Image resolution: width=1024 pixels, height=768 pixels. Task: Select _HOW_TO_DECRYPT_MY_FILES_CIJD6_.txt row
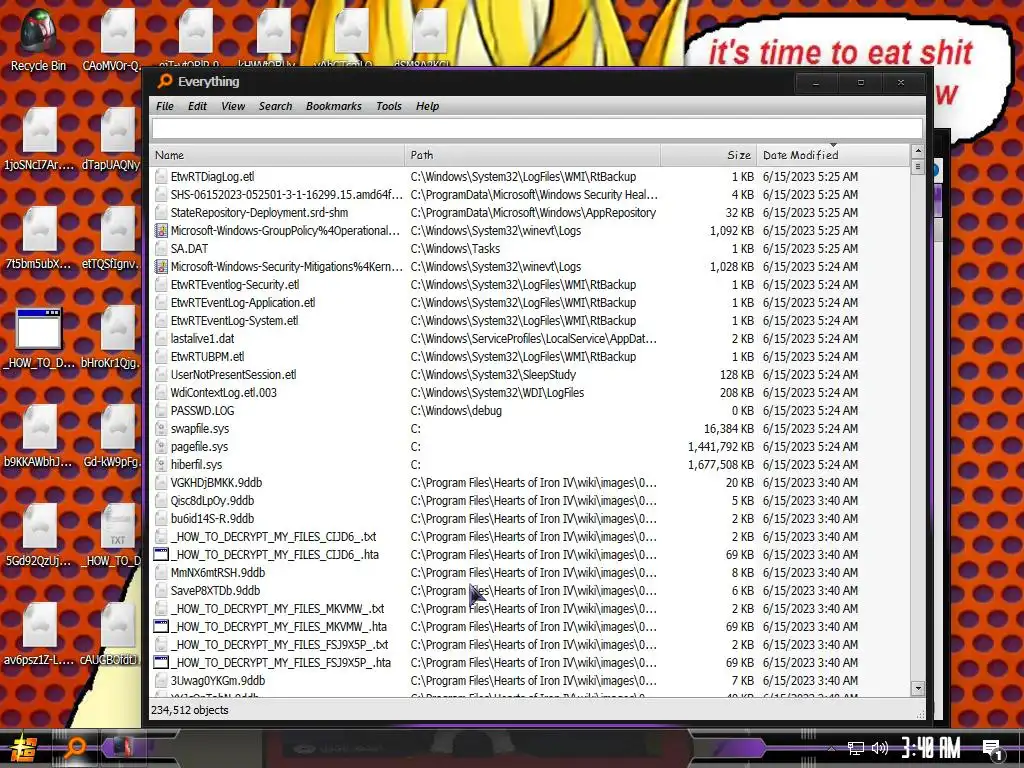pos(529,537)
